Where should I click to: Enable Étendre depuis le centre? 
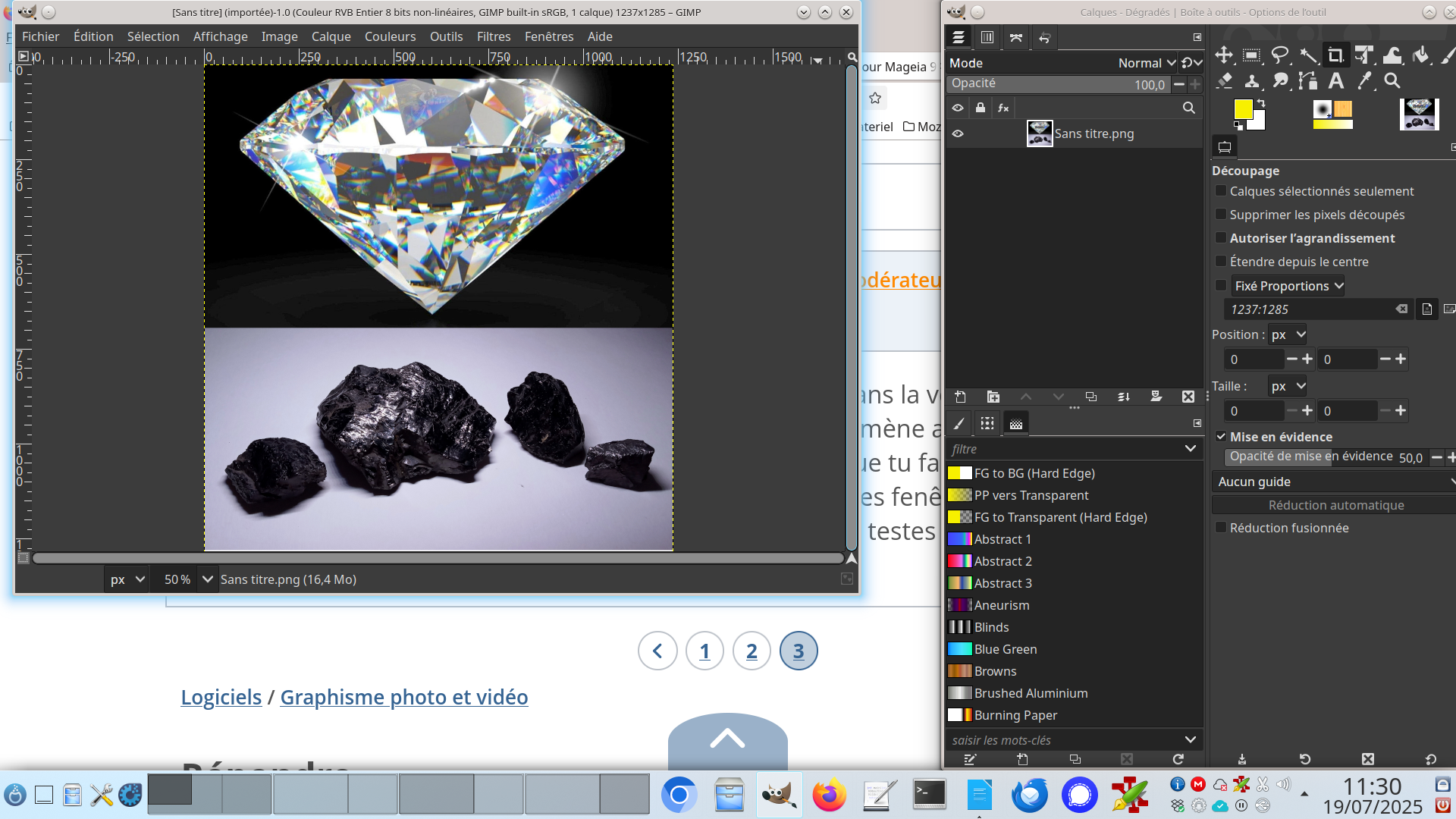coord(1221,262)
